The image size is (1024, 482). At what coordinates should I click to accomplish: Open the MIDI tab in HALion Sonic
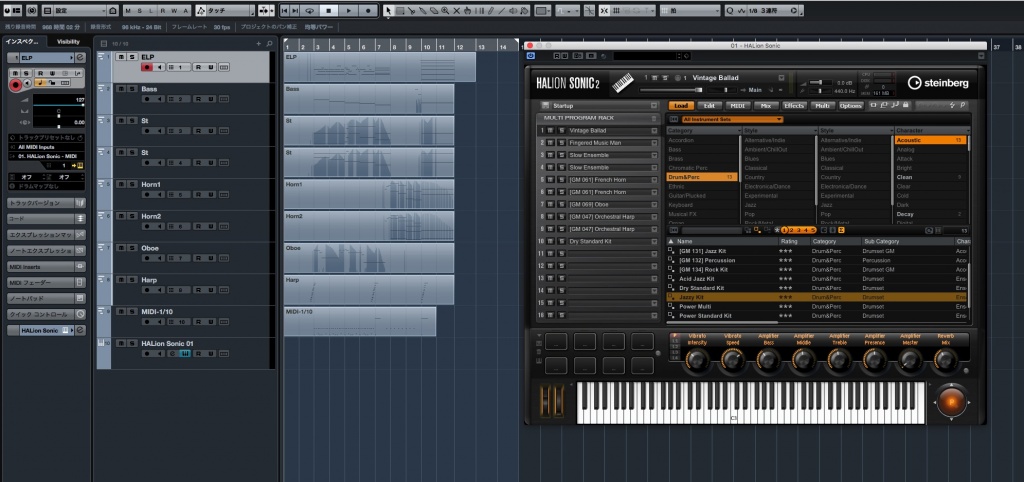click(737, 105)
